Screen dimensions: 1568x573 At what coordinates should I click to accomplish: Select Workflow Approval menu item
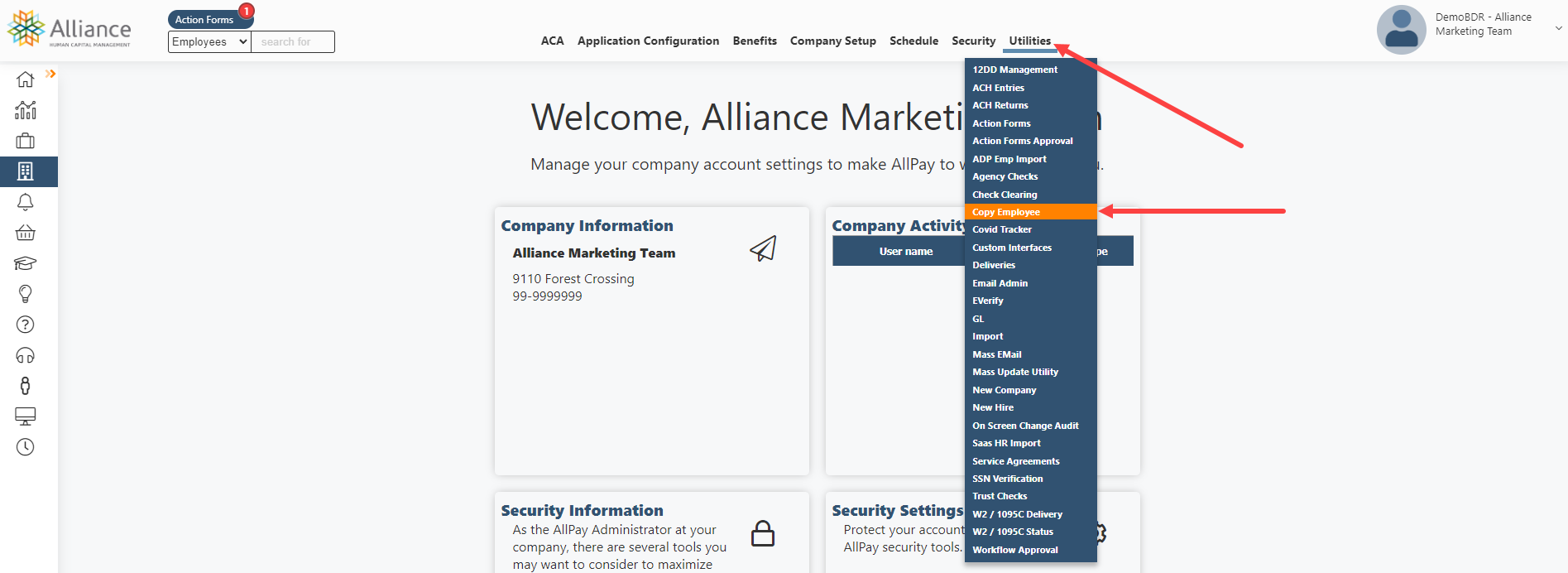point(1031,550)
